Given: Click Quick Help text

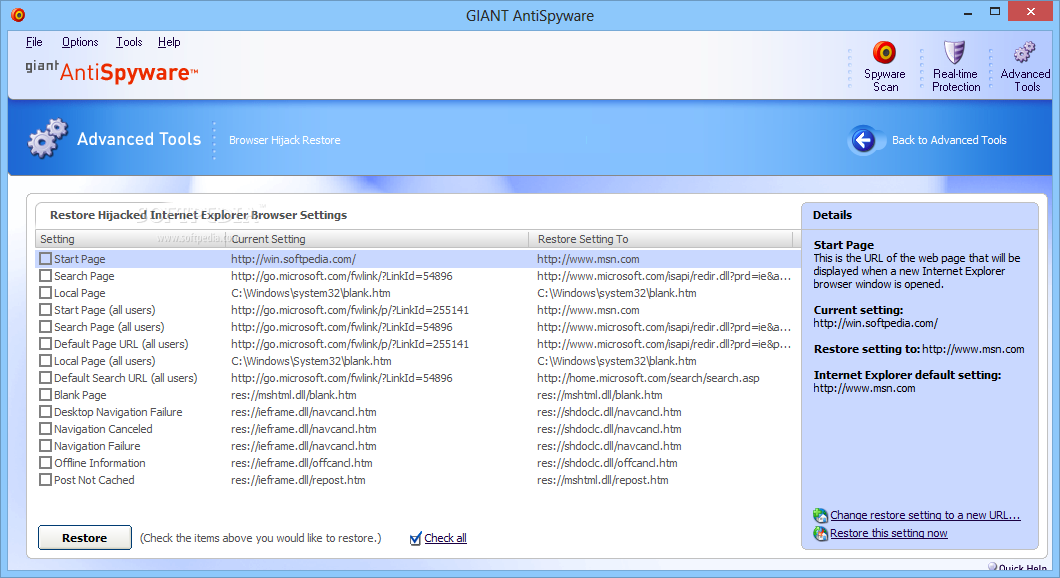Looking at the screenshot, I should (1023, 569).
